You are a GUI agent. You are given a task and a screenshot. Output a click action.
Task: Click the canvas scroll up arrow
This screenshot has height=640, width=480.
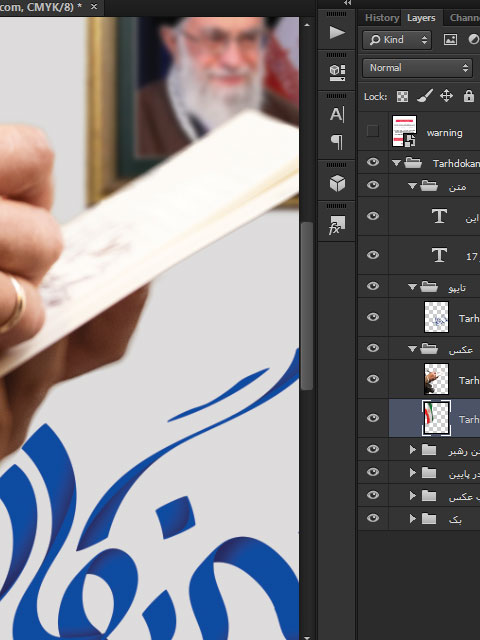pos(307,25)
